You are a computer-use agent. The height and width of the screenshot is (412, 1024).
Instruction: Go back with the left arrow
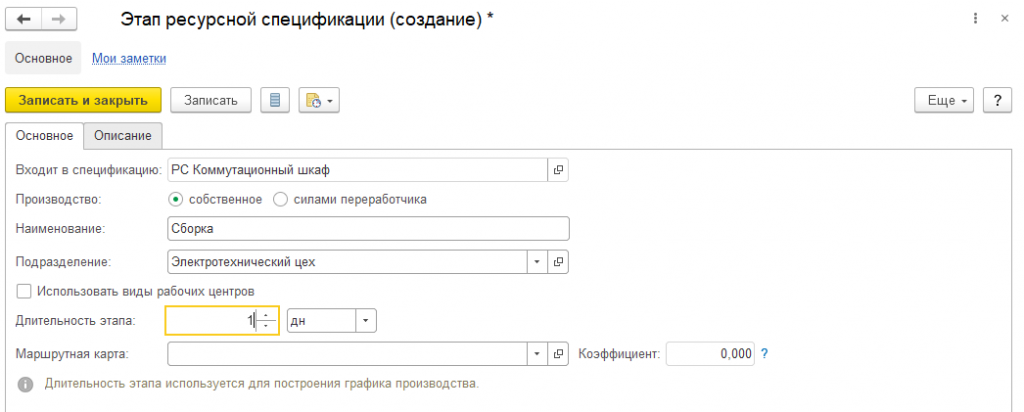24,20
